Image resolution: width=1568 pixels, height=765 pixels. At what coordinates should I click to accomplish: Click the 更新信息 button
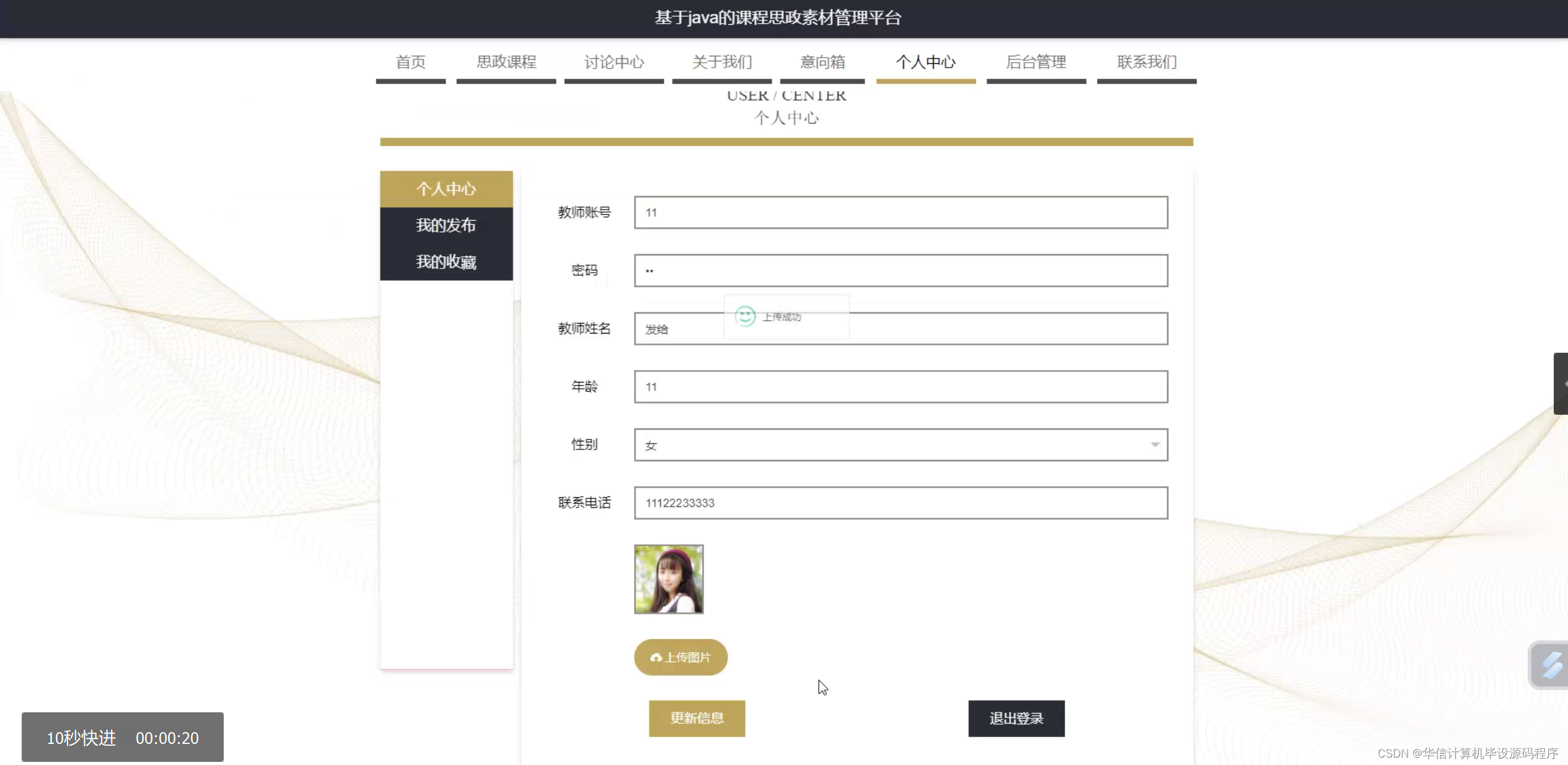[697, 718]
